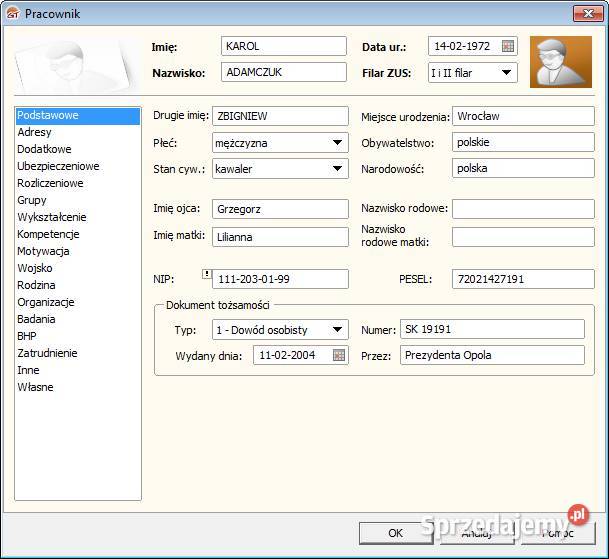The height and width of the screenshot is (559, 609).
Task: Open the BHP section
Action: (x=78, y=336)
